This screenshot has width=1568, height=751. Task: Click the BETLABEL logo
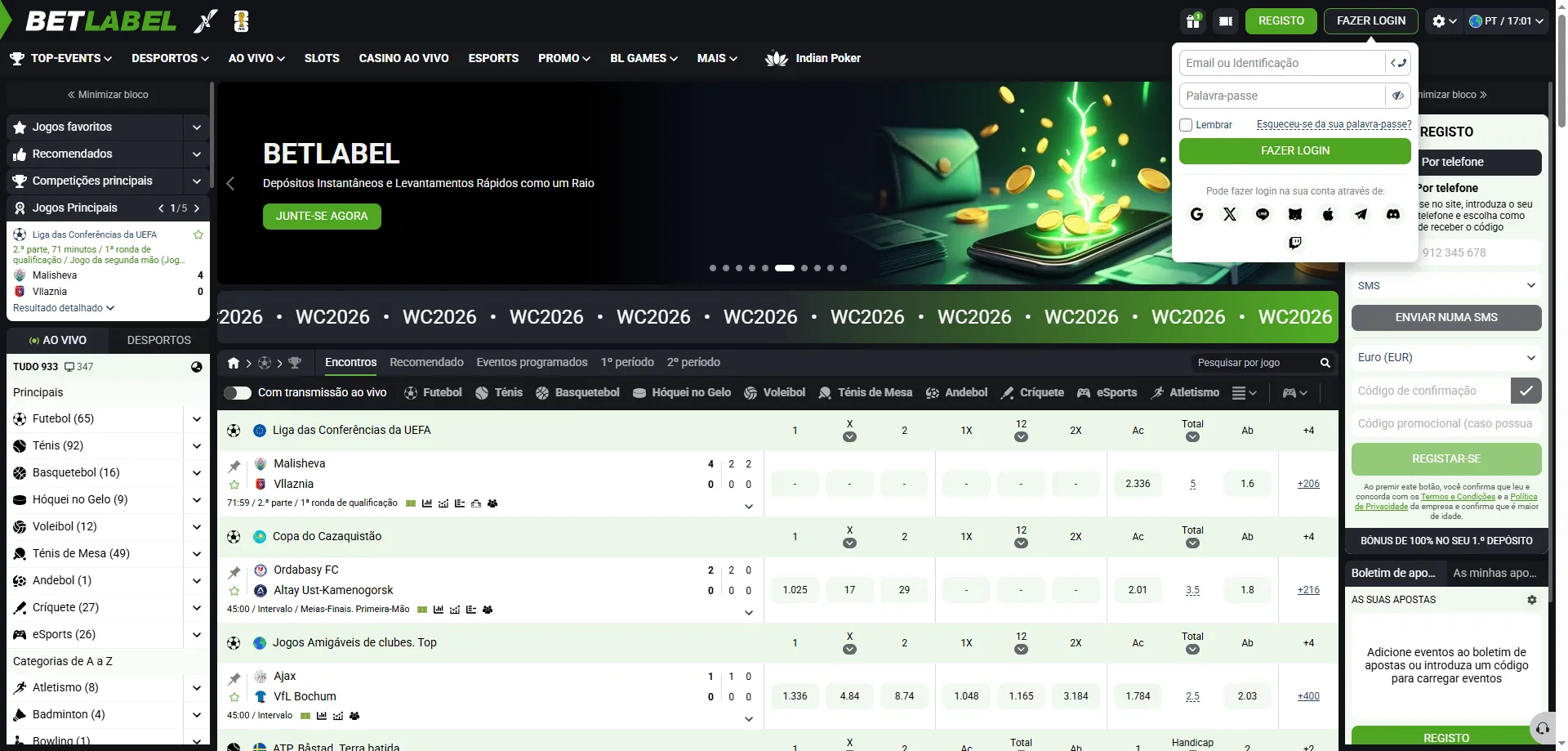(101, 21)
